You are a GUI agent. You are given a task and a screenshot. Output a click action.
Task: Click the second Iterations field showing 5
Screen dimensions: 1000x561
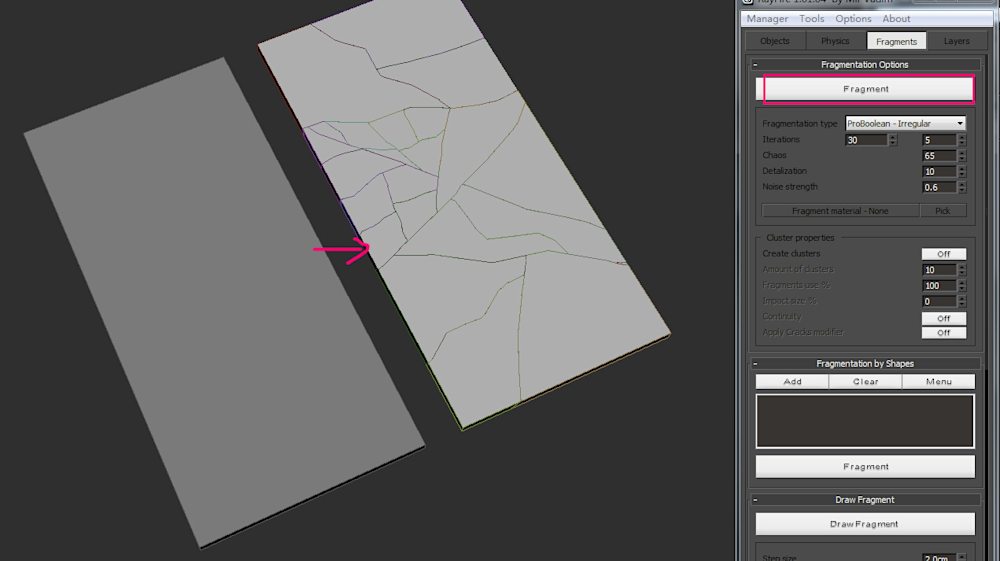939,140
